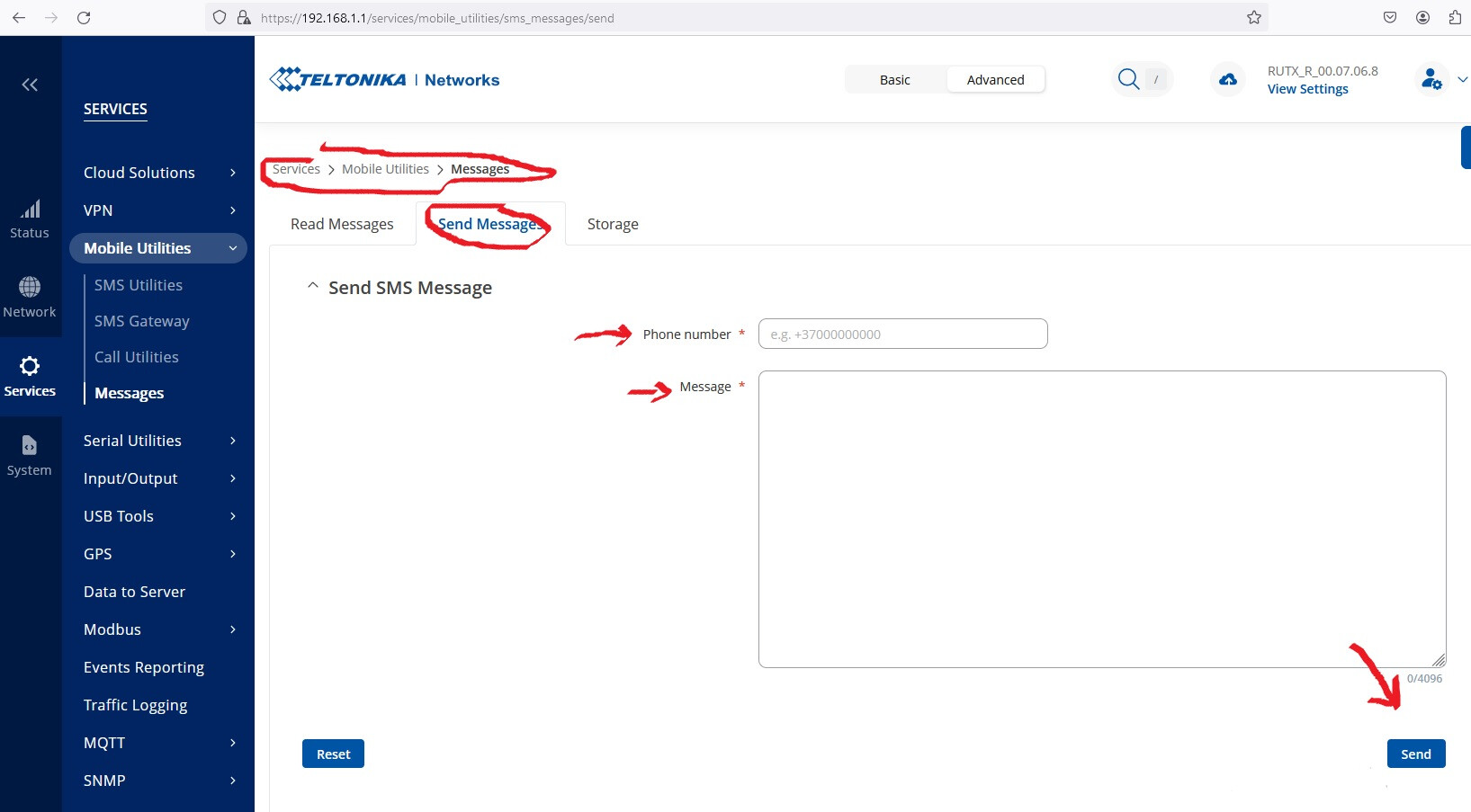Open the user menu dropdown arrow
The image size is (1471, 812).
(1462, 80)
